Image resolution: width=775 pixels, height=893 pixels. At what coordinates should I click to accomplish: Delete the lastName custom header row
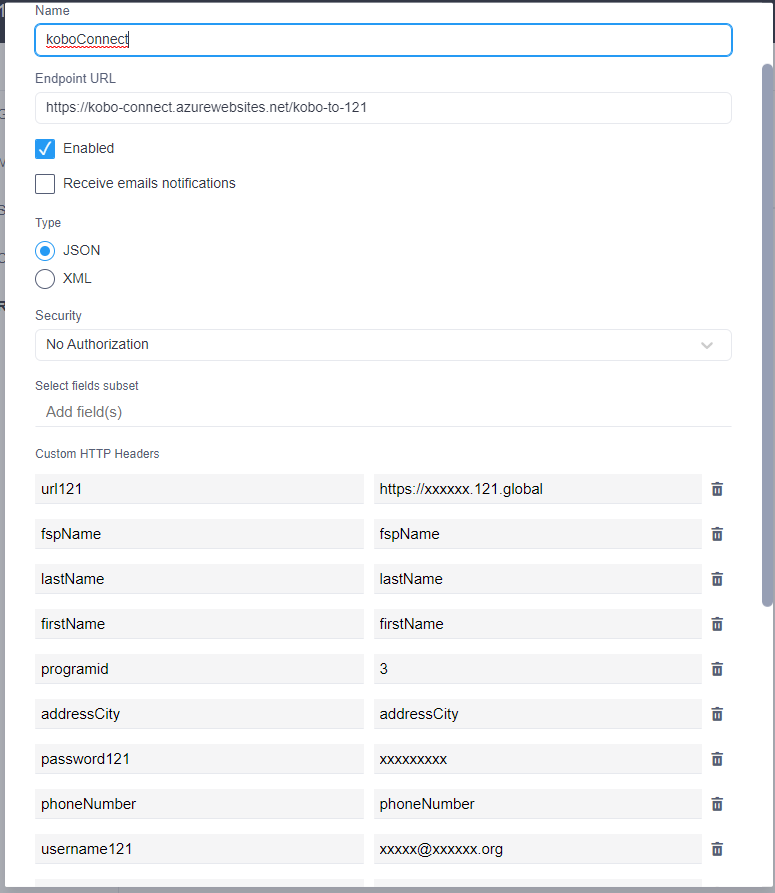coord(717,579)
